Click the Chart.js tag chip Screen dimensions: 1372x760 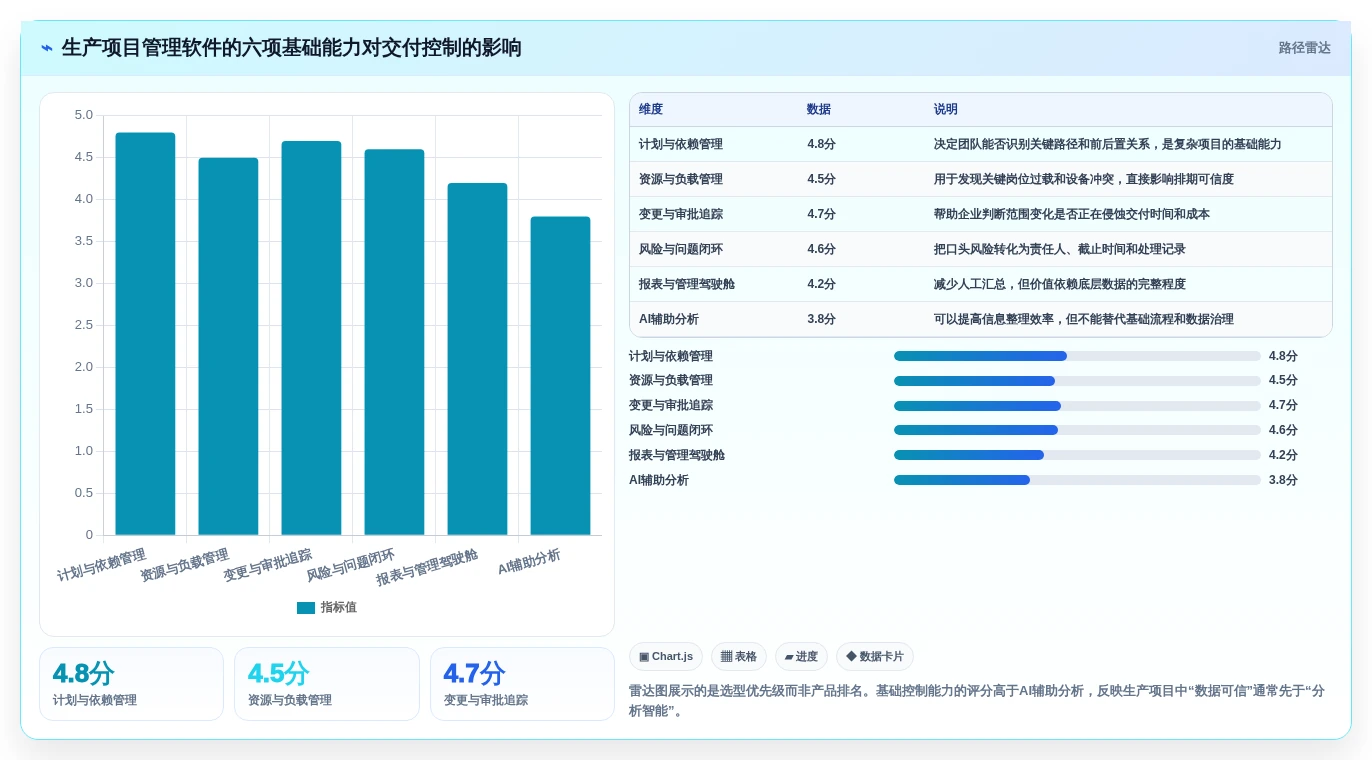(x=666, y=657)
